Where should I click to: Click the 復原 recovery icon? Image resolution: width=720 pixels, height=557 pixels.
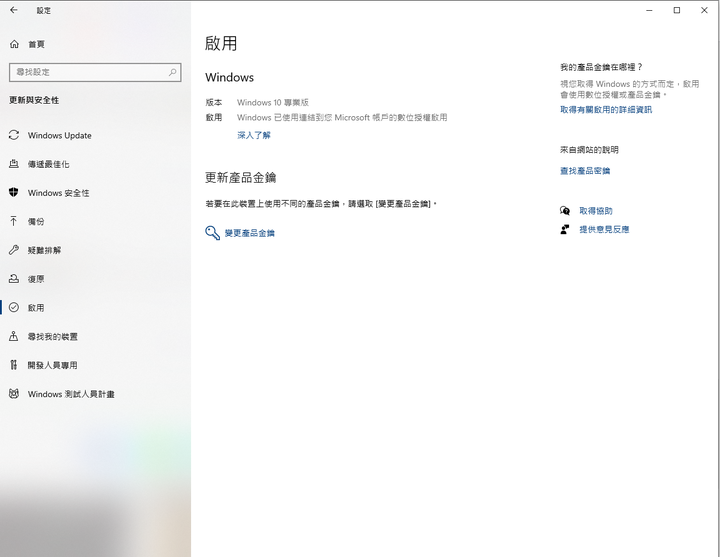[14, 279]
